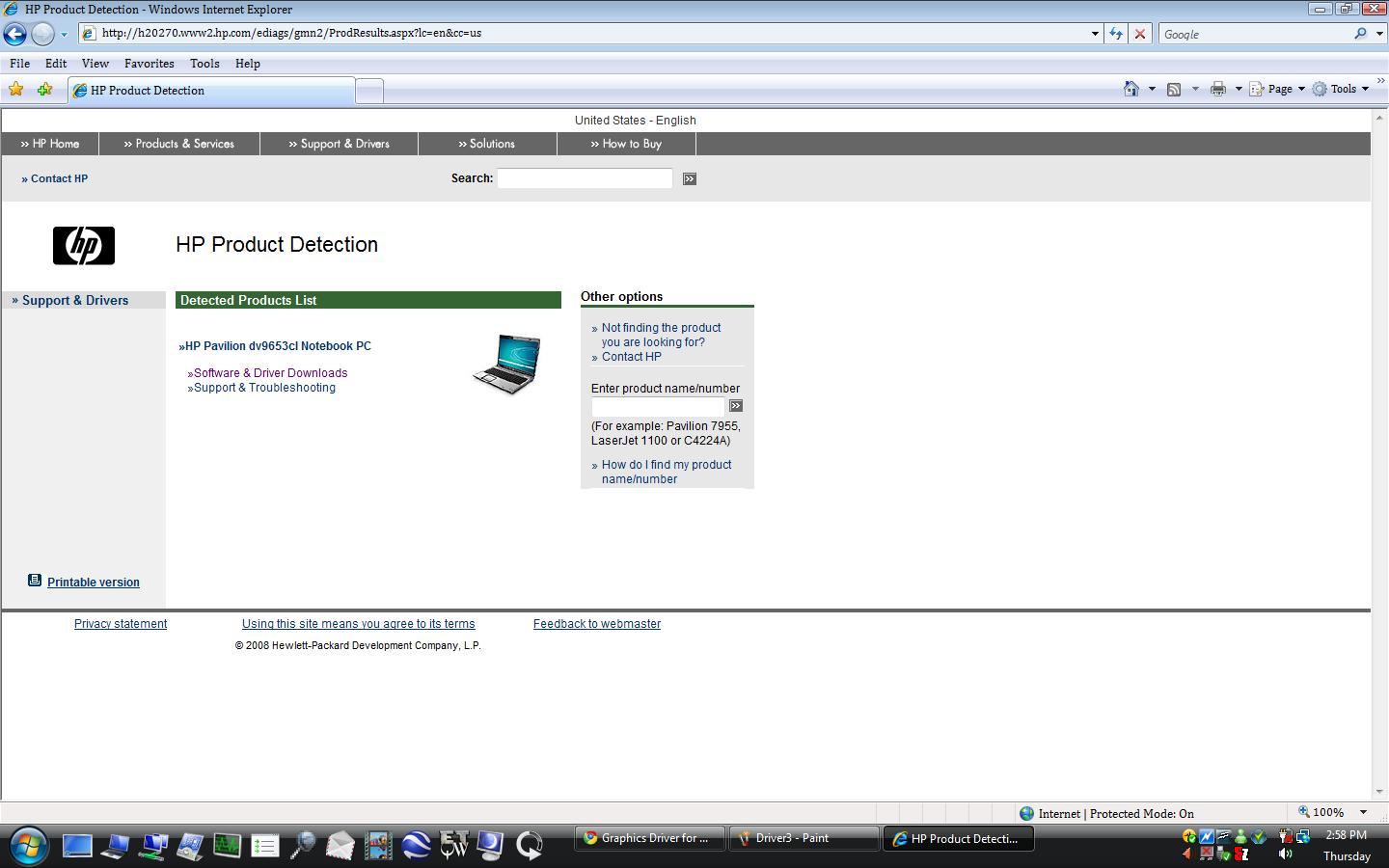Open the magnifier search quick launch icon
Viewport: 1389px width, 868px height.
click(x=303, y=846)
